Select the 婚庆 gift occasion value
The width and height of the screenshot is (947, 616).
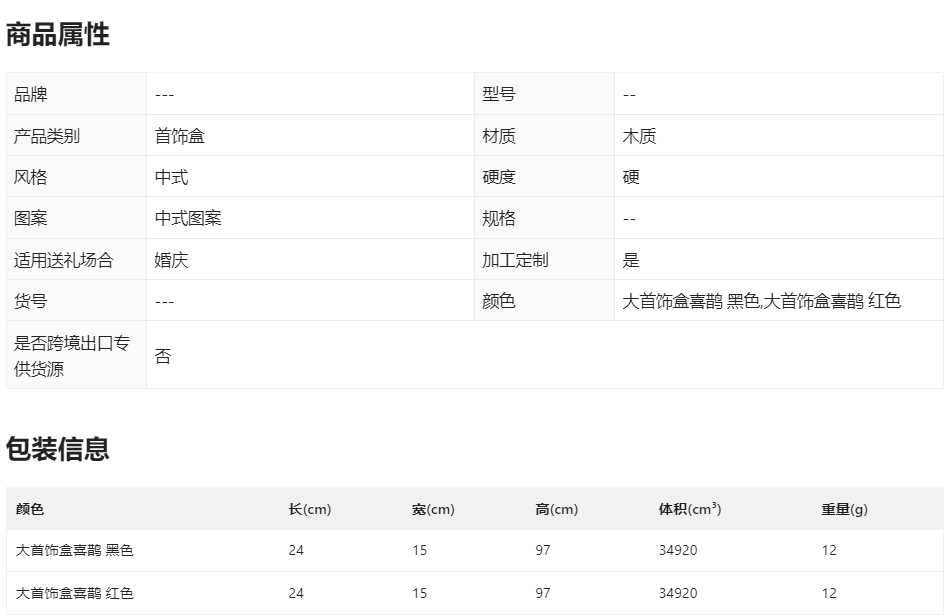(x=171, y=260)
